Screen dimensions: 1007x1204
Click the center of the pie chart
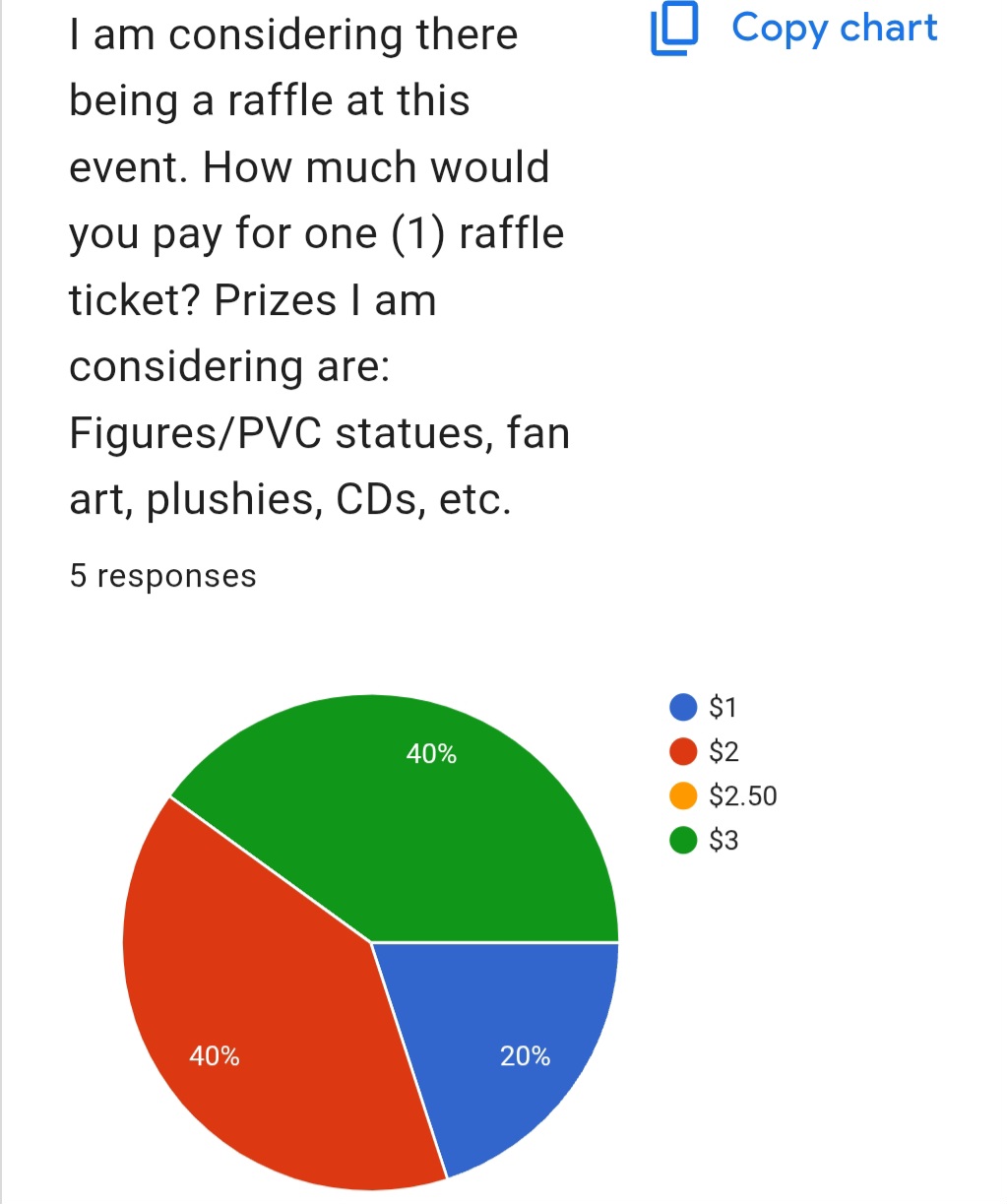(371, 942)
